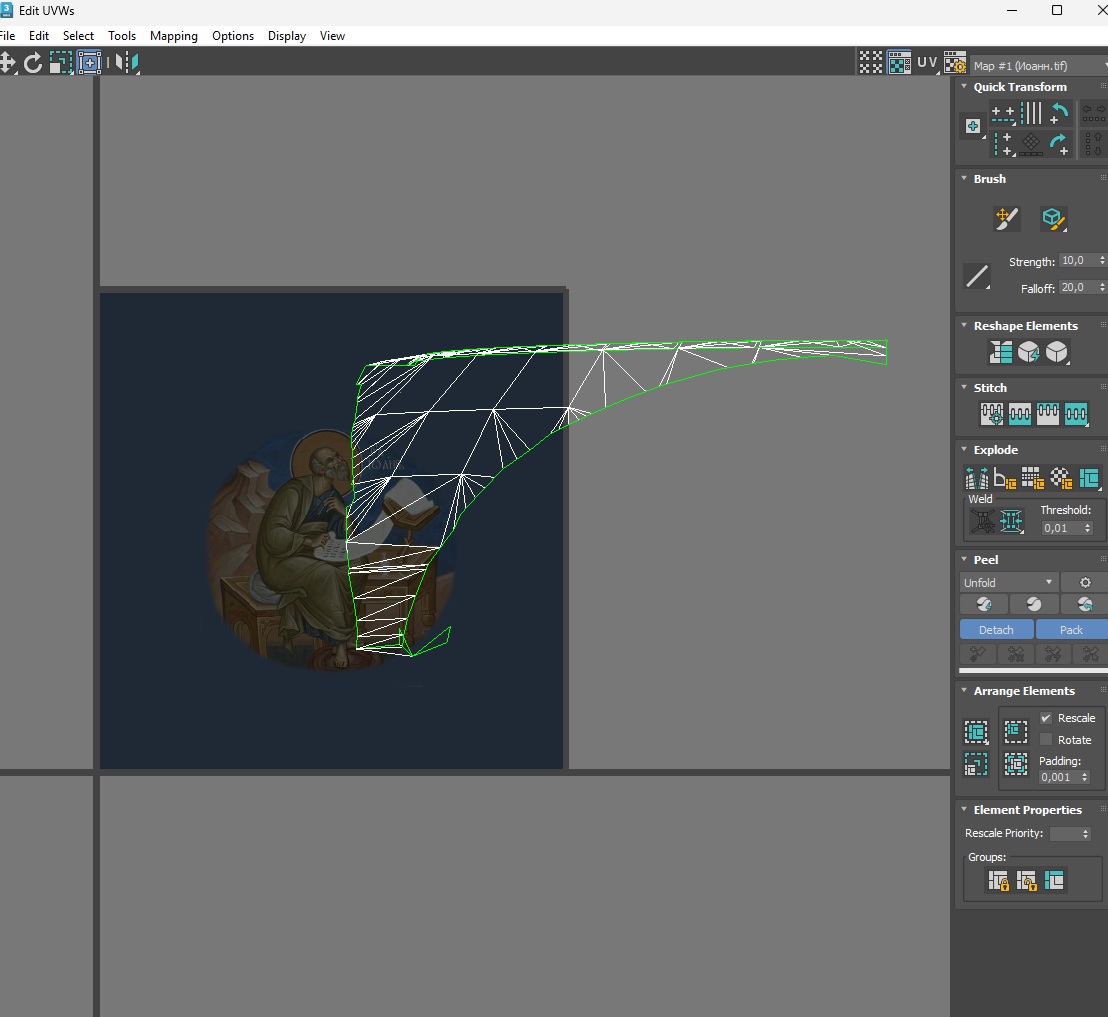Click the Reset Peel button with teal arrow
1108x1017 pixels.
pyautogui.click(x=1085, y=604)
